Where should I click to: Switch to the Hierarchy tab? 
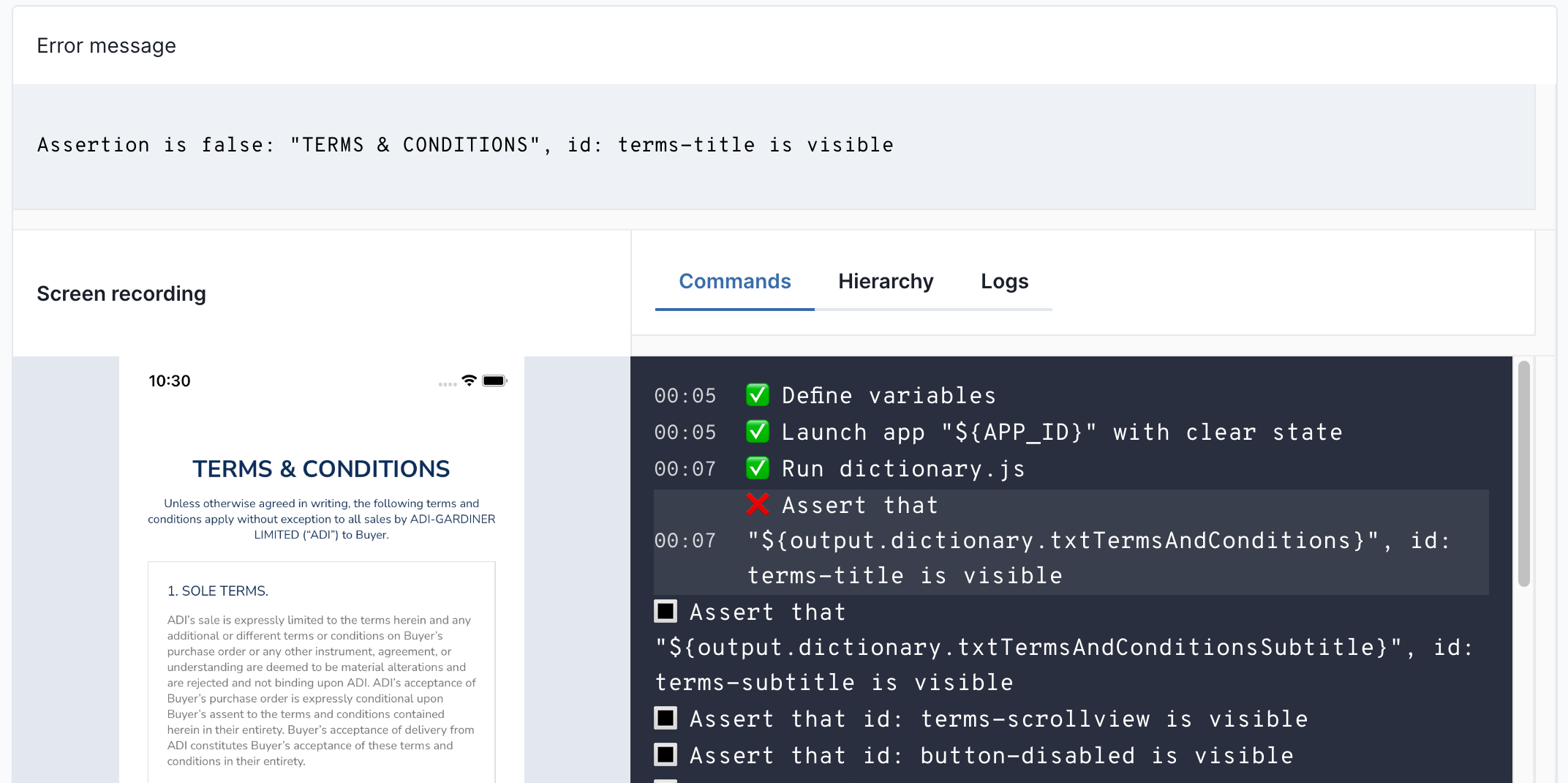(x=886, y=281)
